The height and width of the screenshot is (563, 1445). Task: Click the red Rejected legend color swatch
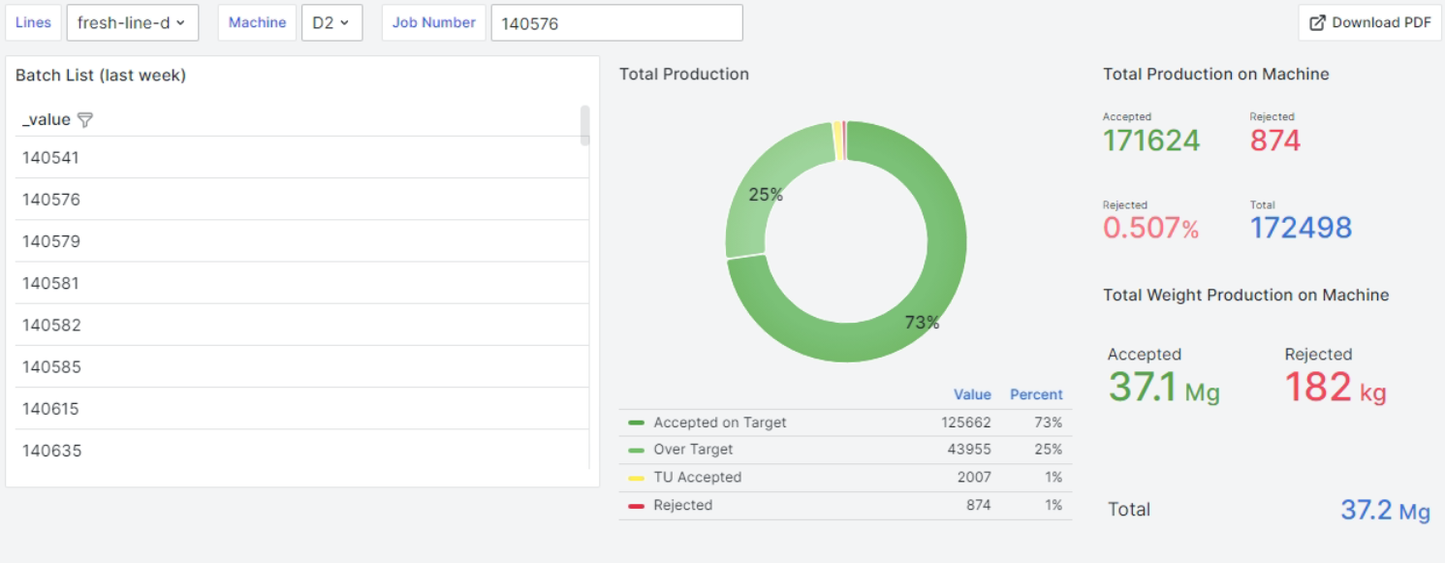[x=636, y=506]
